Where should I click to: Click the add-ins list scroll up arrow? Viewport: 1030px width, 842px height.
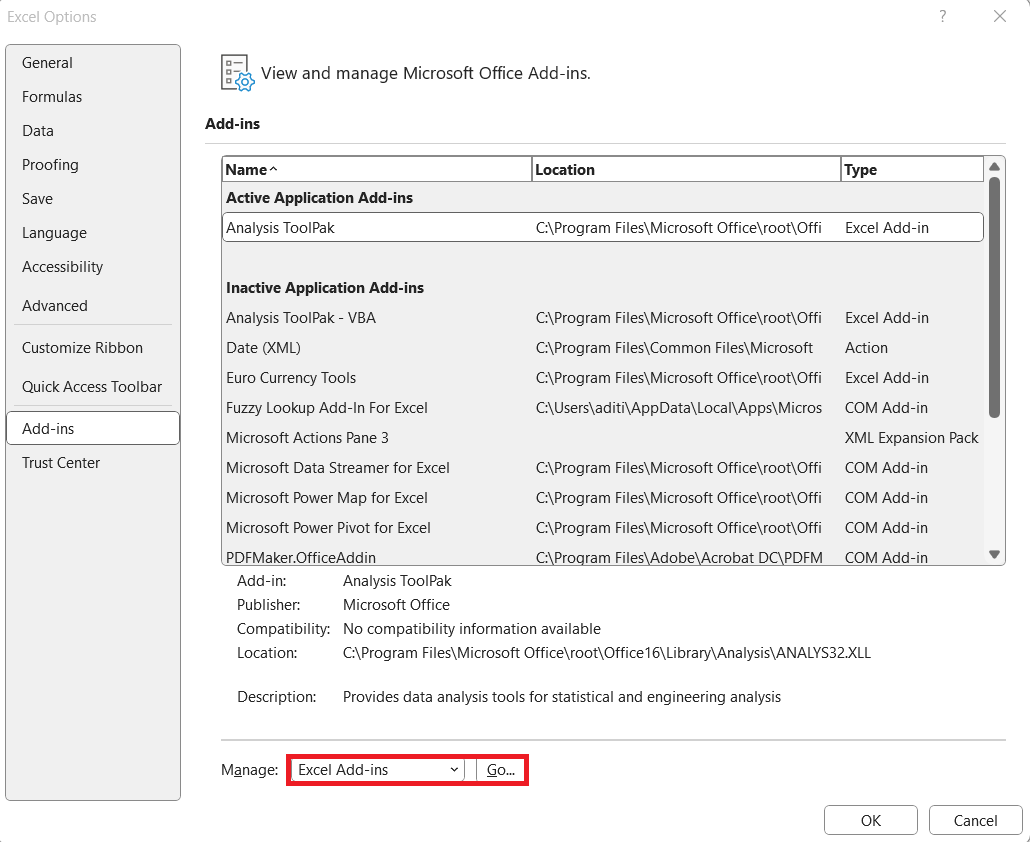tap(995, 167)
